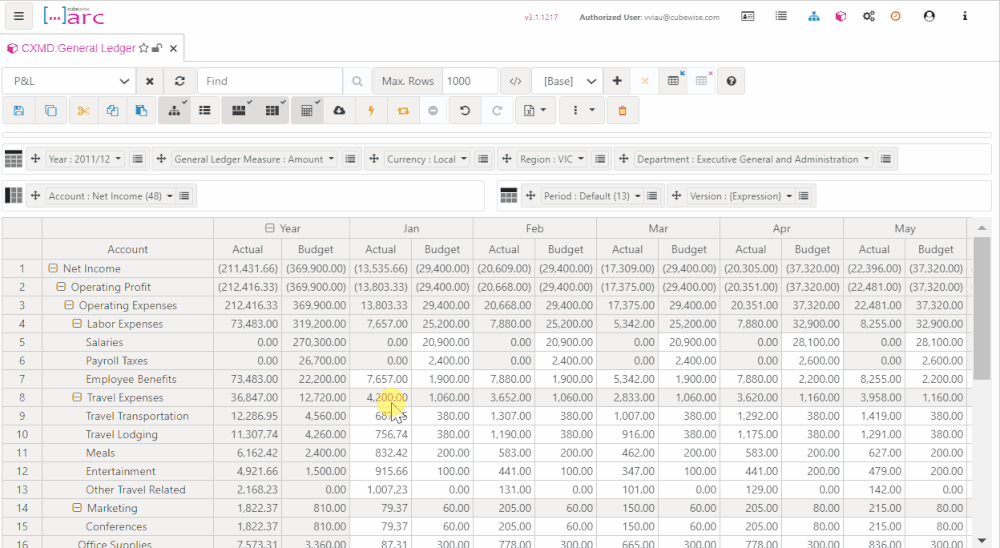Click the red trash delete icon

click(x=622, y=110)
